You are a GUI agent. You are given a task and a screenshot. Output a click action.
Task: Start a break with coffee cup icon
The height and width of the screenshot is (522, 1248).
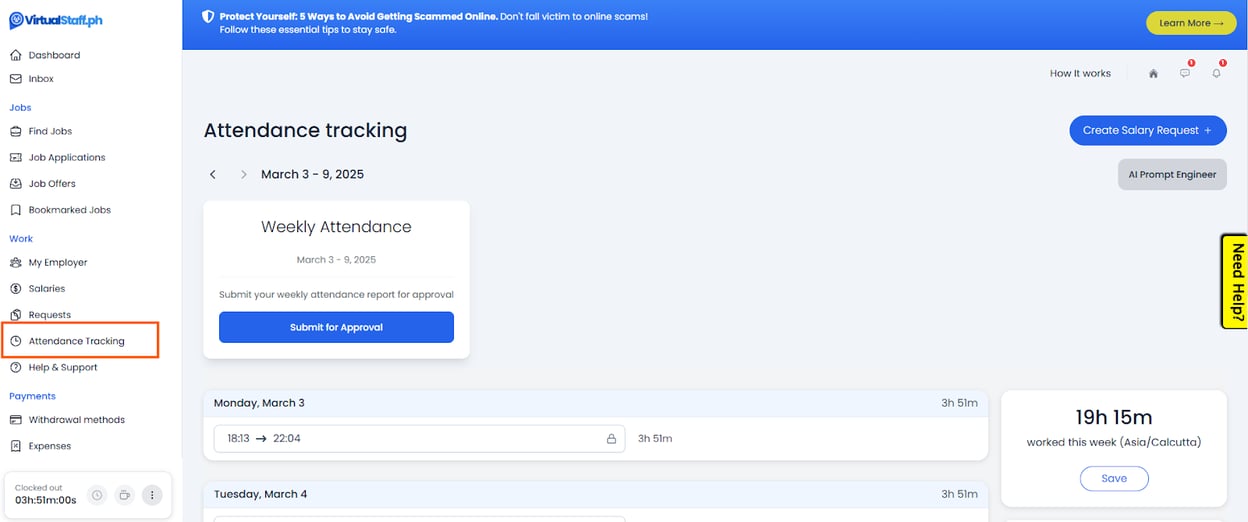124,494
